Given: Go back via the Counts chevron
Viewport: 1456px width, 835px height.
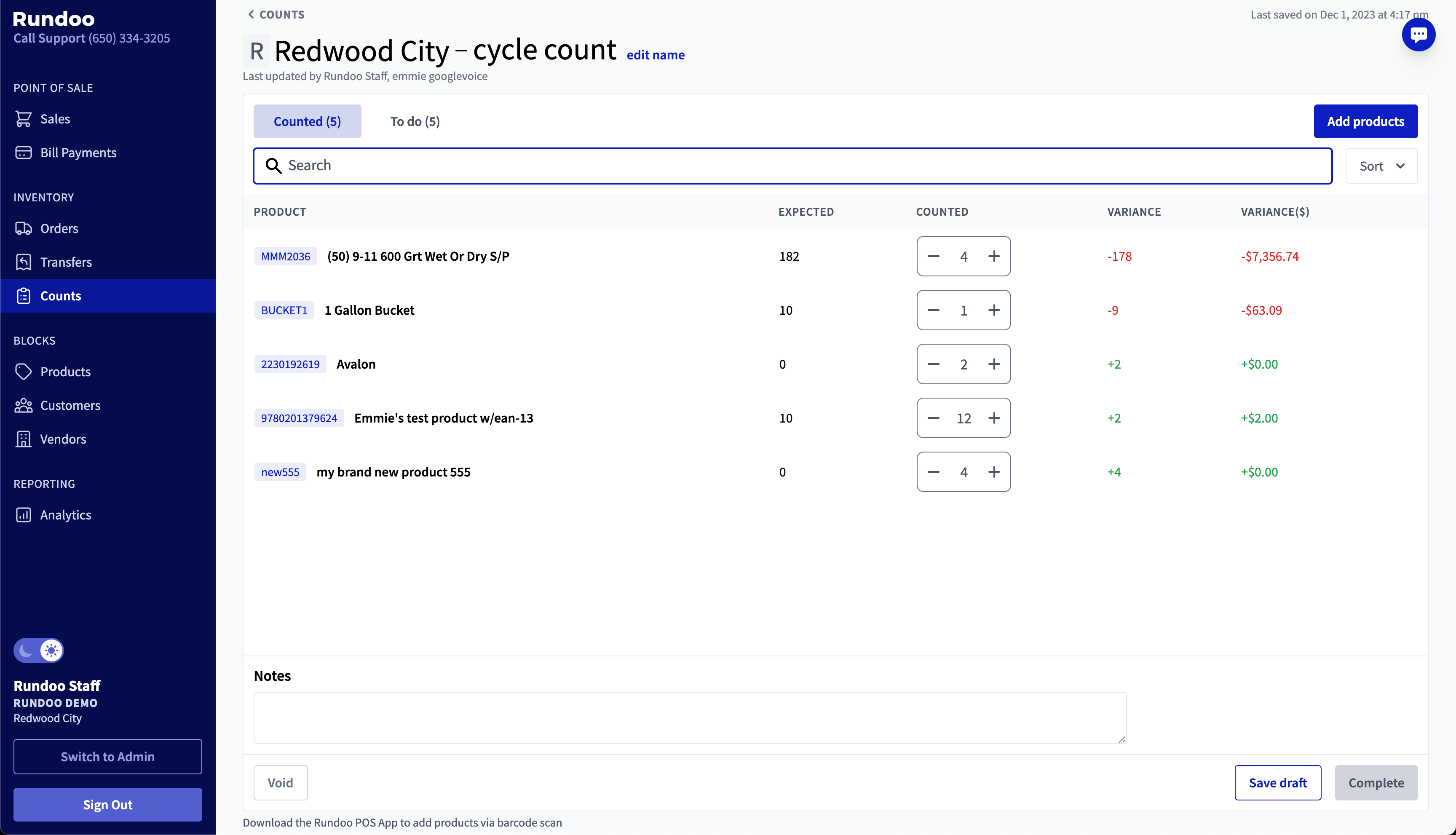Looking at the screenshot, I should click(x=252, y=14).
